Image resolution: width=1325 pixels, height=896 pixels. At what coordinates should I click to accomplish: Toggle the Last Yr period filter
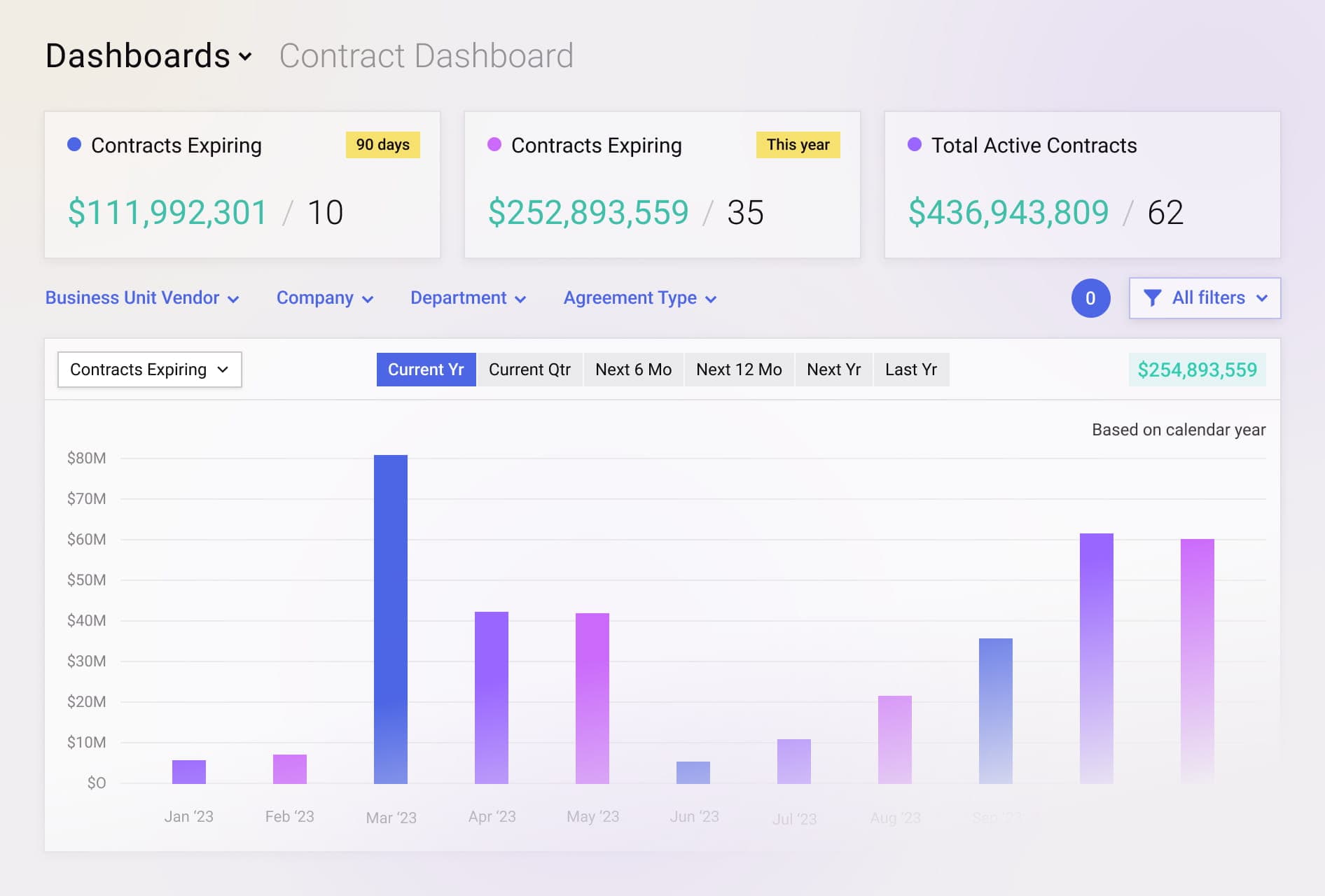[911, 369]
